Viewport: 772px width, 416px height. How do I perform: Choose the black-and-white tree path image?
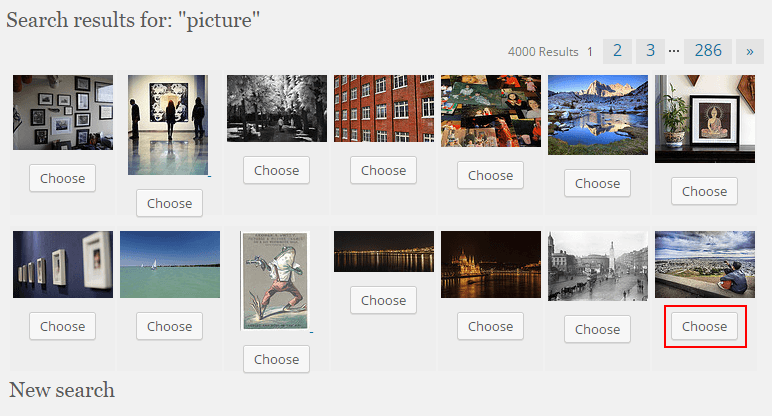(x=276, y=170)
